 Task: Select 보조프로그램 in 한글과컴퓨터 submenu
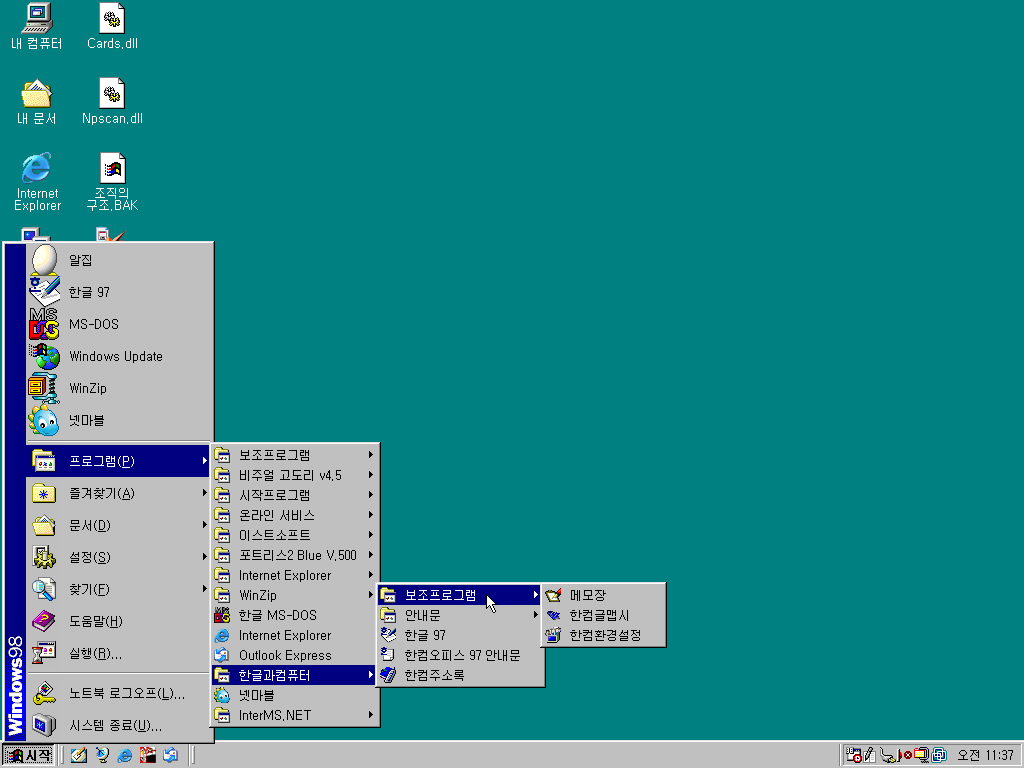point(460,595)
